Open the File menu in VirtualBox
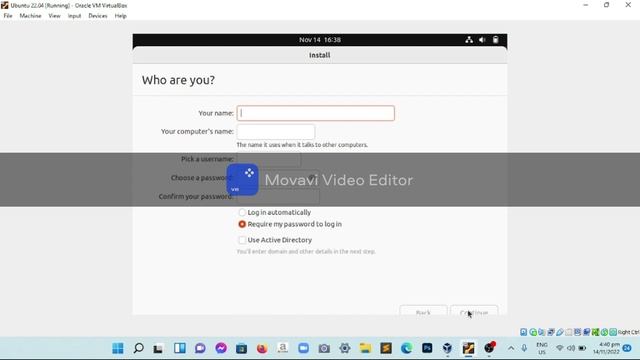Viewport: 640px width, 360px height. tap(8, 16)
